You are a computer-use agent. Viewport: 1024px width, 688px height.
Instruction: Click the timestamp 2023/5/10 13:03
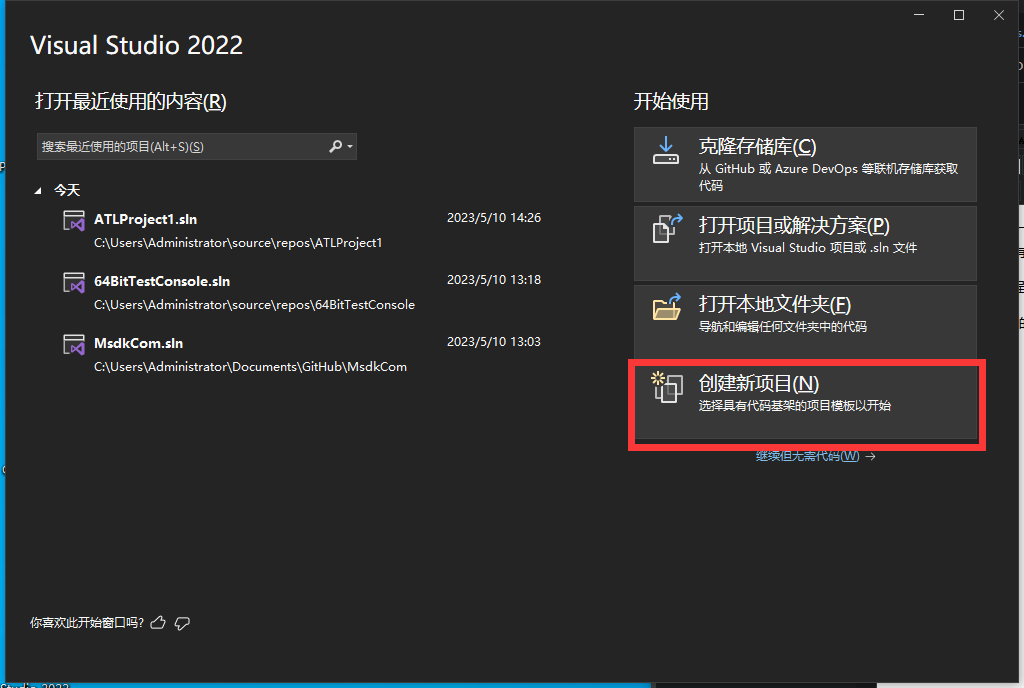tap(494, 342)
